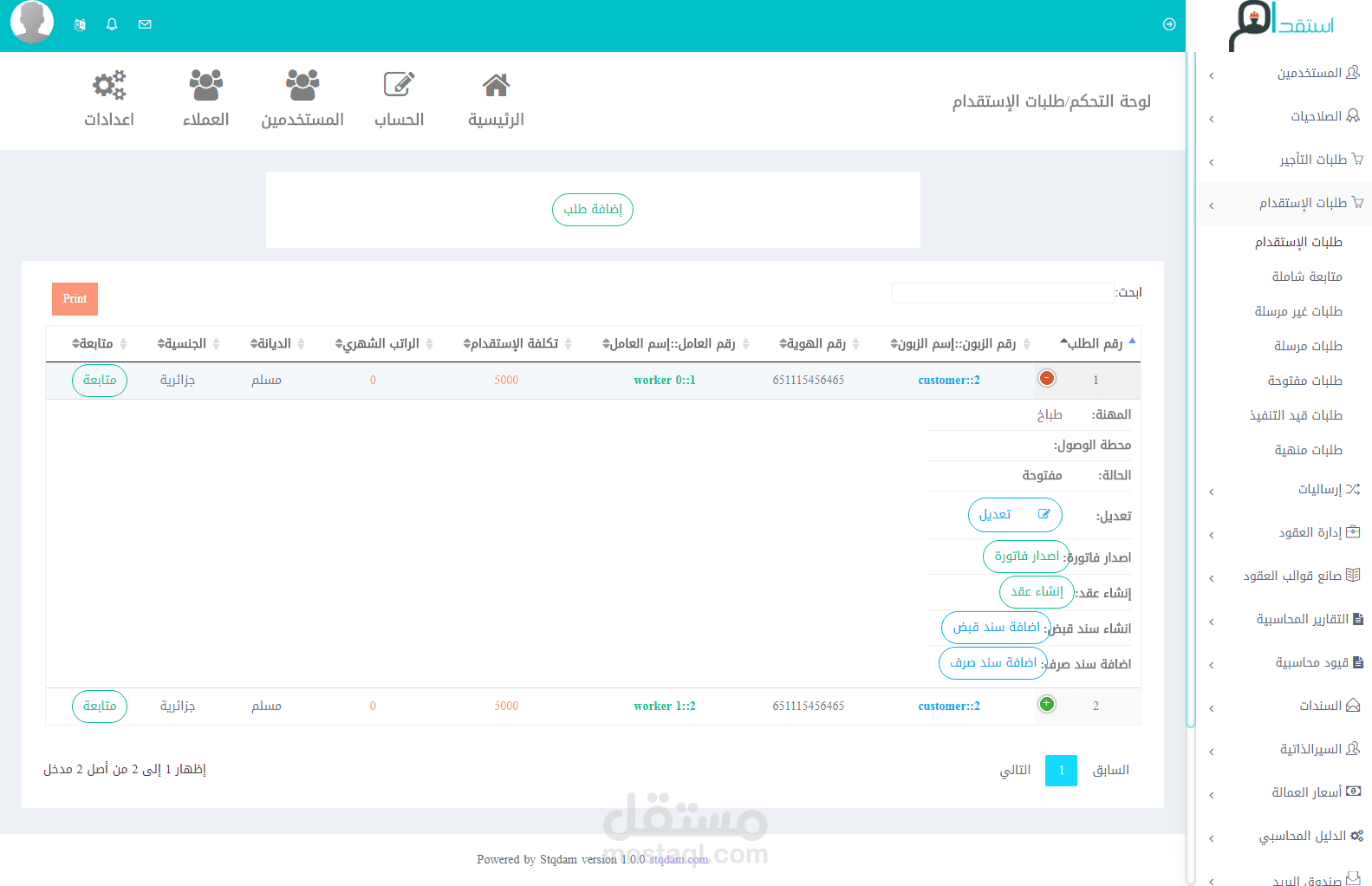Click the Stqdam logo
Viewport: 1372px width, 886px height.
pyautogui.click(x=1283, y=25)
